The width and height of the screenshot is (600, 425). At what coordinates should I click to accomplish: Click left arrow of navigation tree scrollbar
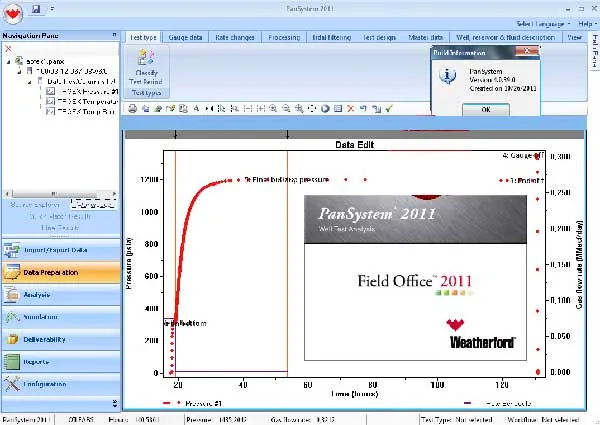coord(7,194)
